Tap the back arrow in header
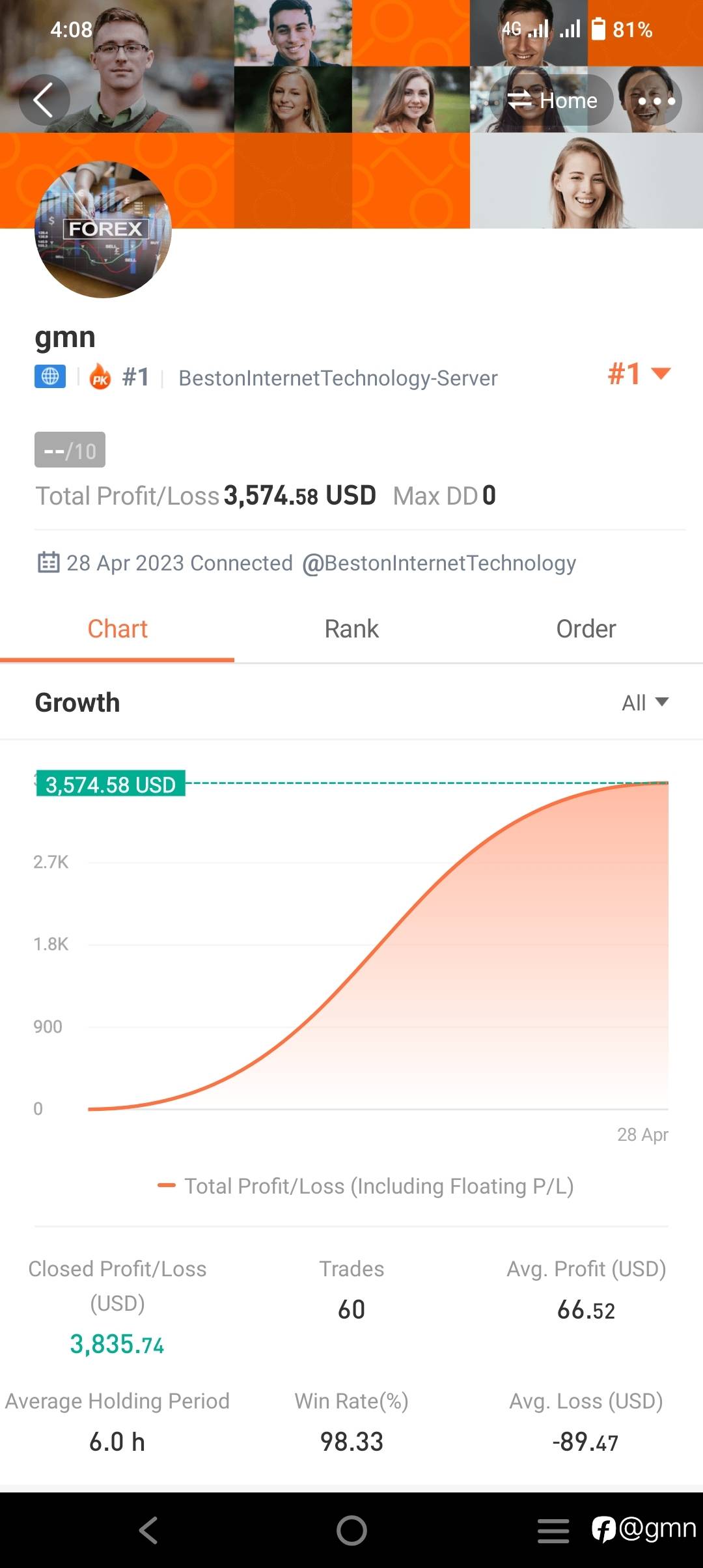Image resolution: width=703 pixels, height=1568 pixels. (x=44, y=100)
